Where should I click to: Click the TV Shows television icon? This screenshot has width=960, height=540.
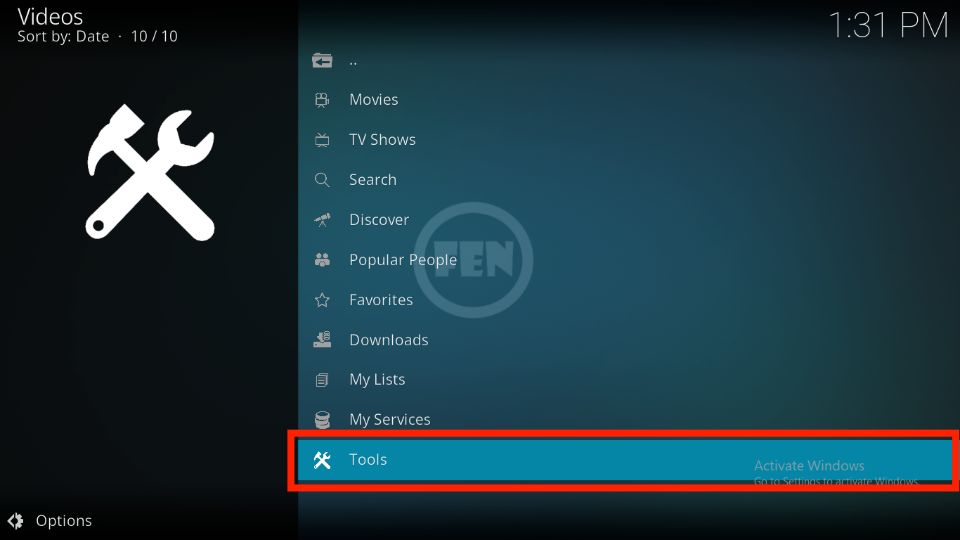tap(322, 140)
